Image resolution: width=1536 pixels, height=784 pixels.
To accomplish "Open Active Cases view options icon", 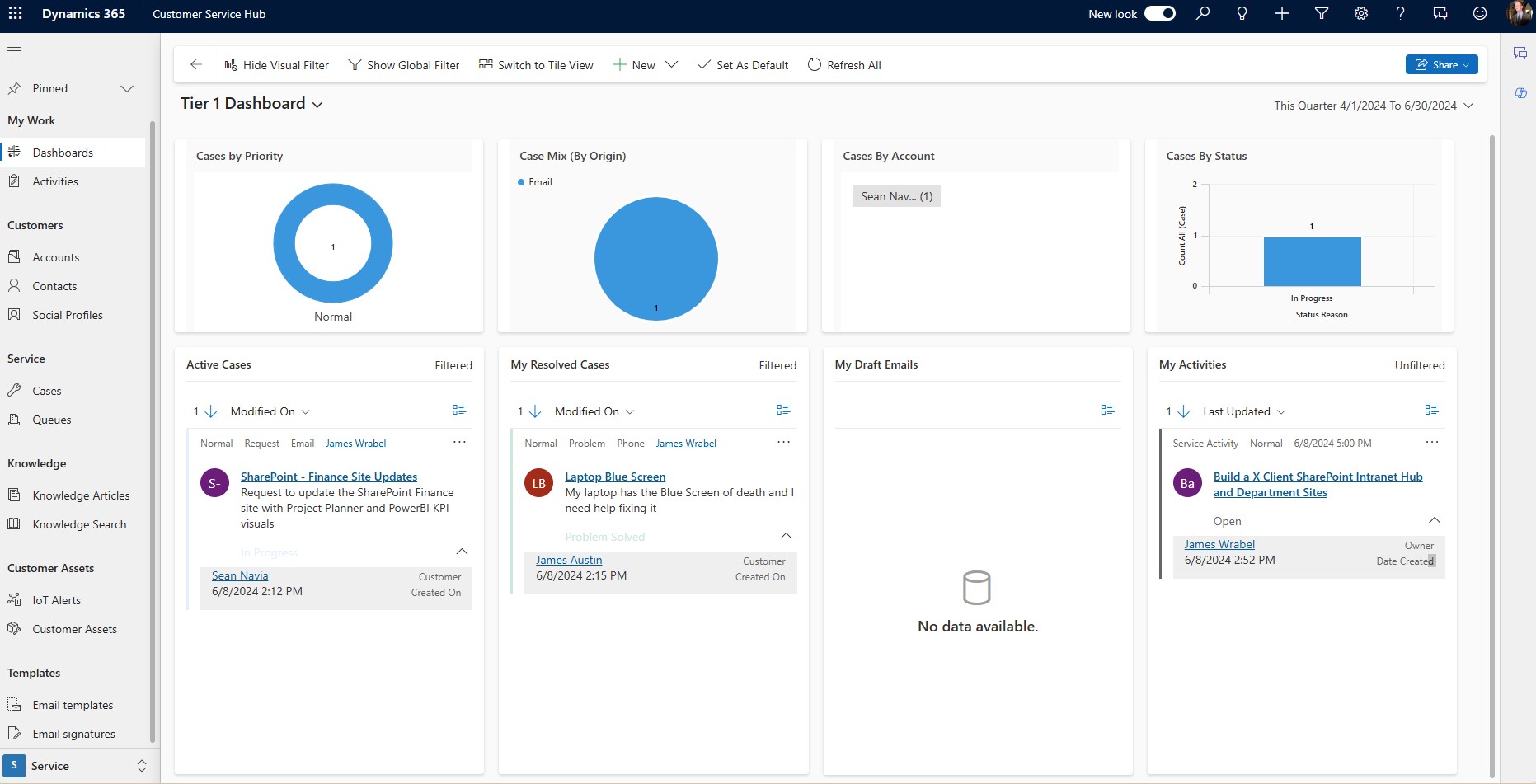I will [x=459, y=410].
